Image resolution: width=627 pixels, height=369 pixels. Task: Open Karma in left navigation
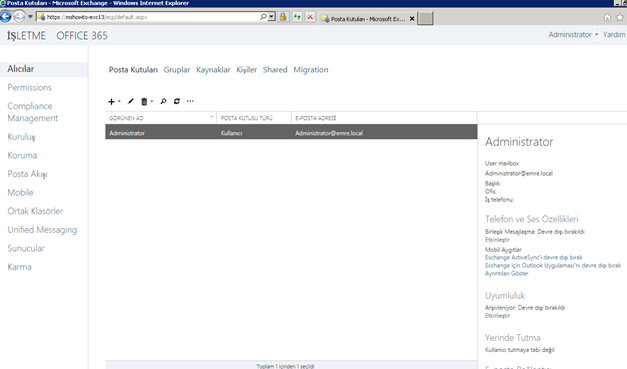pyautogui.click(x=20, y=267)
